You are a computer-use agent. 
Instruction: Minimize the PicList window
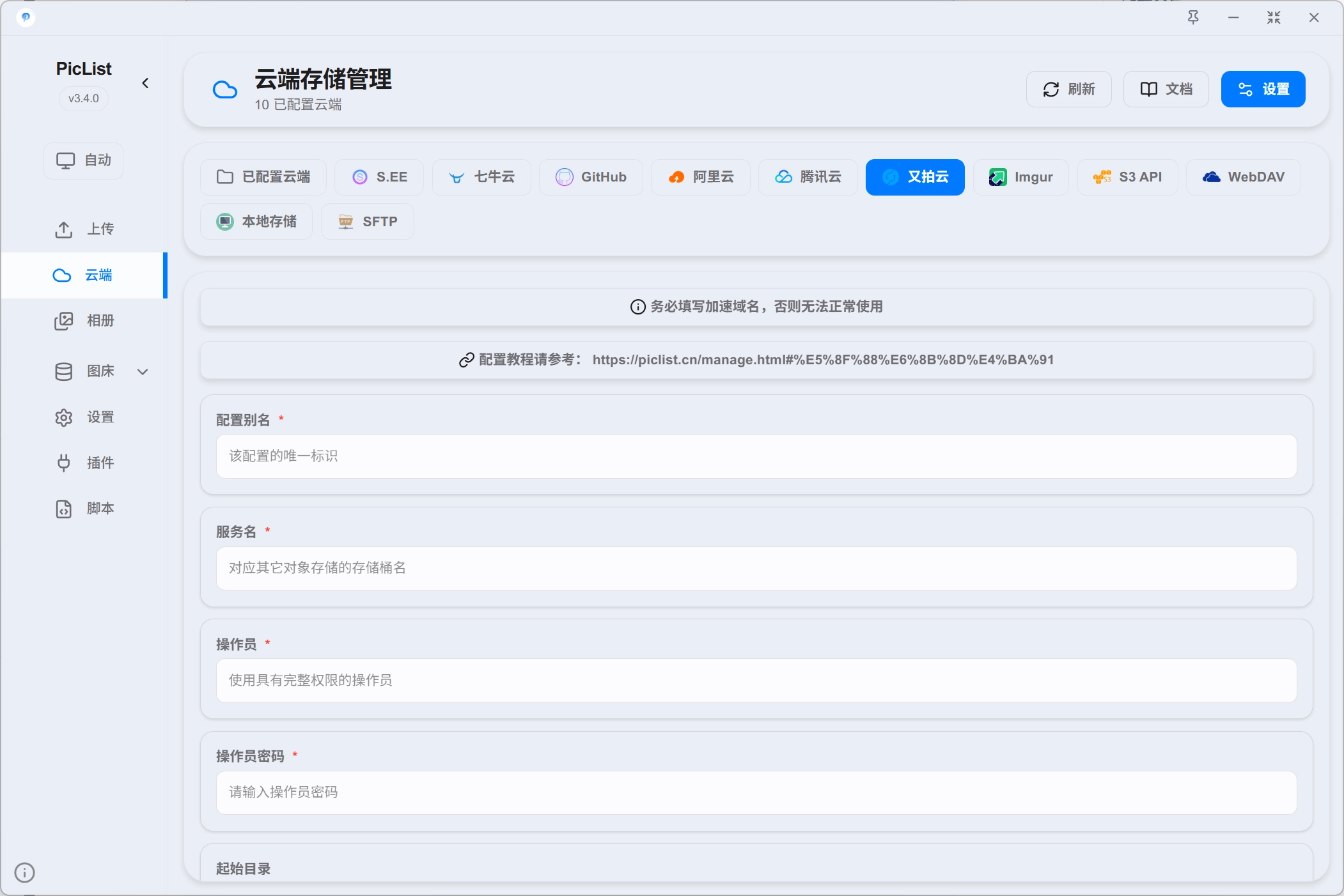click(1233, 17)
